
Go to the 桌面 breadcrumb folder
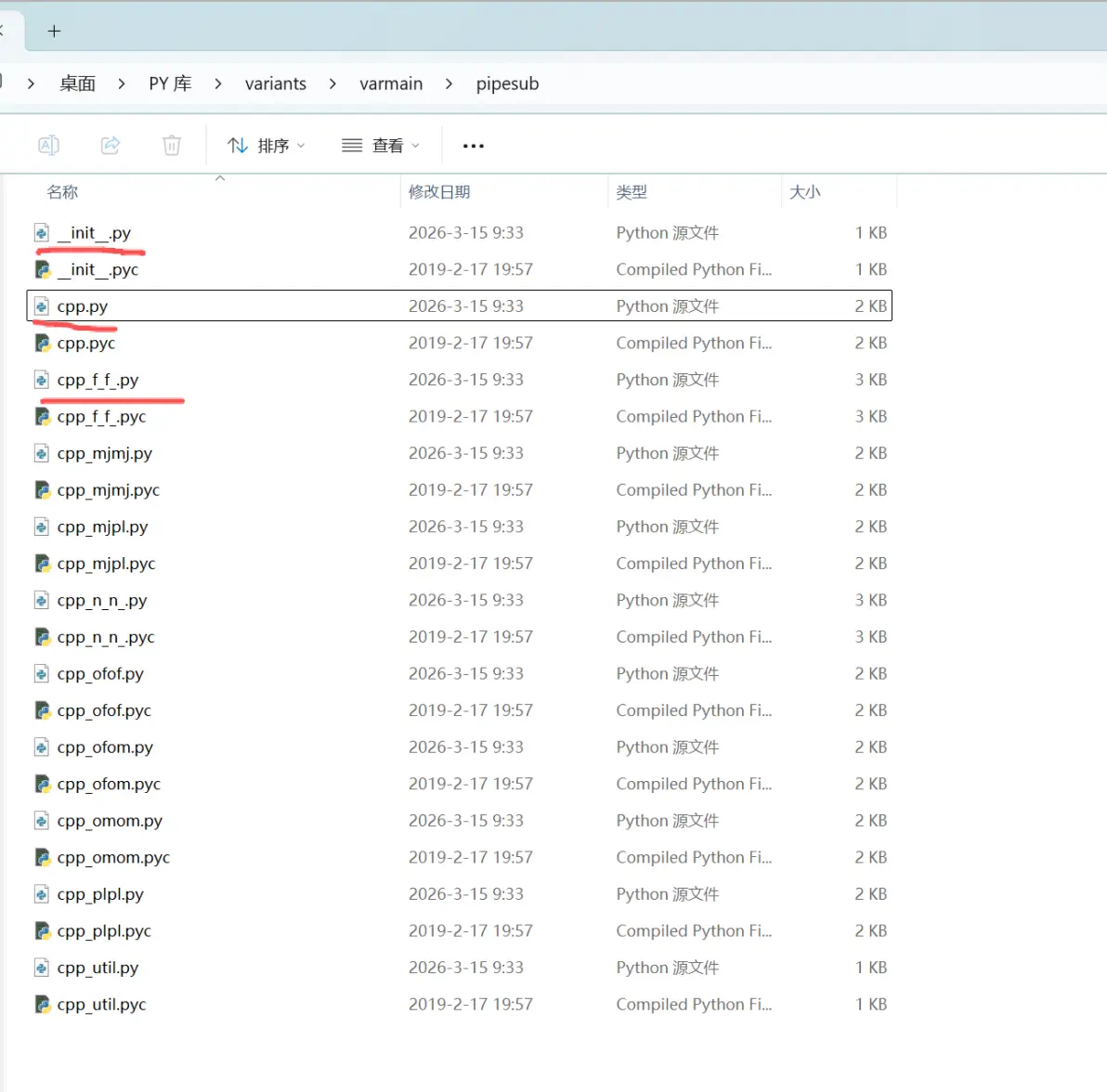(x=78, y=84)
